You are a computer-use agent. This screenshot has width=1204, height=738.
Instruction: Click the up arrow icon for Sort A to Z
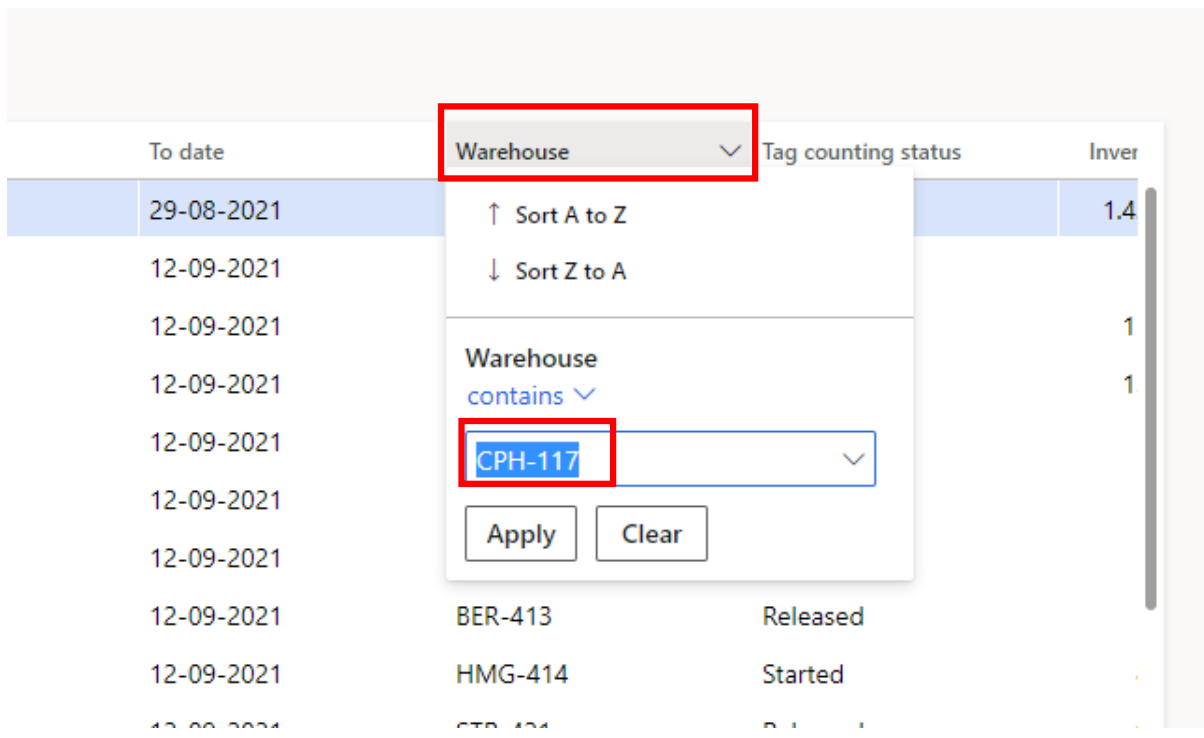coord(493,215)
